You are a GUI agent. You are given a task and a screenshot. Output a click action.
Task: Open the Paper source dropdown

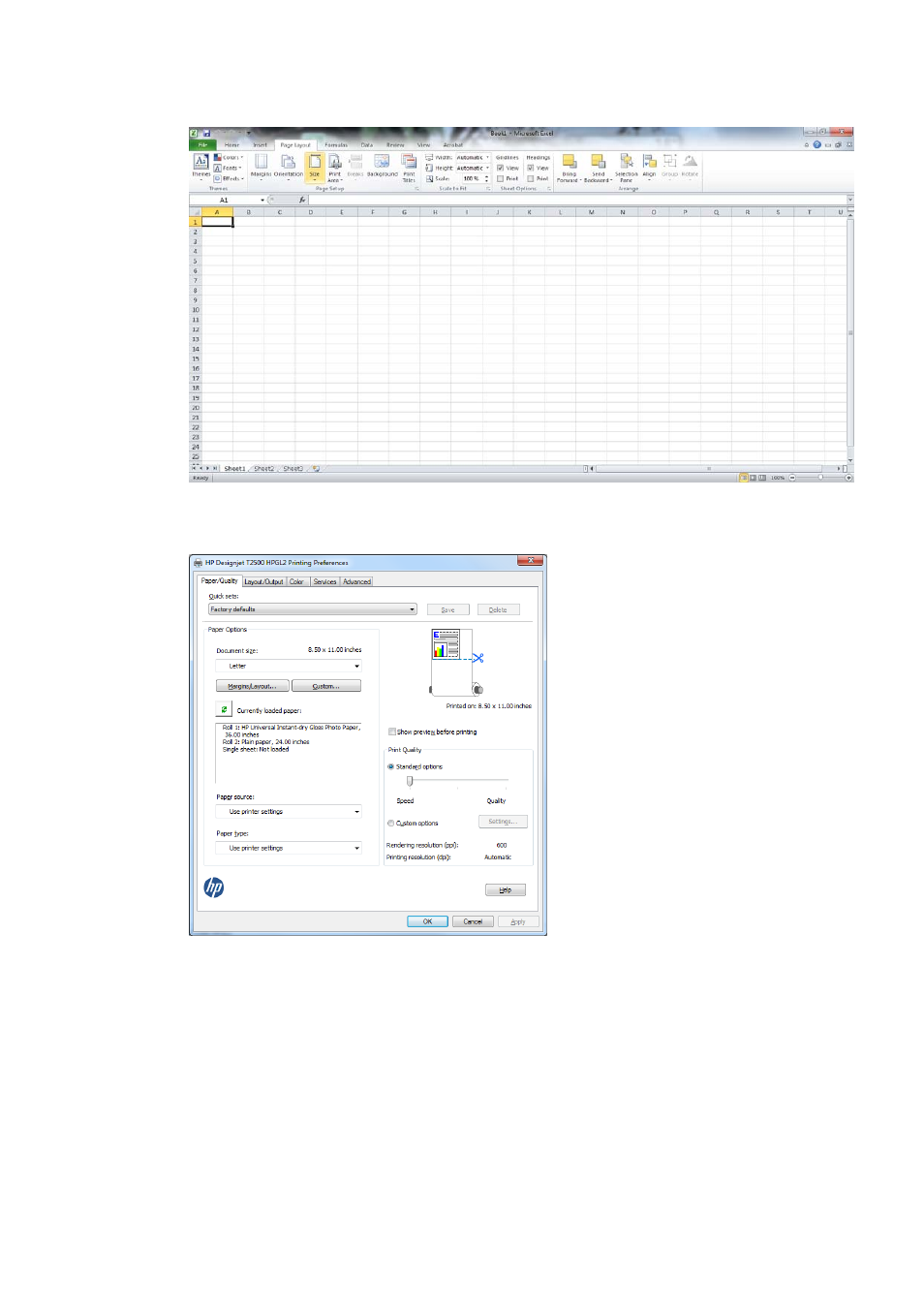(x=289, y=811)
